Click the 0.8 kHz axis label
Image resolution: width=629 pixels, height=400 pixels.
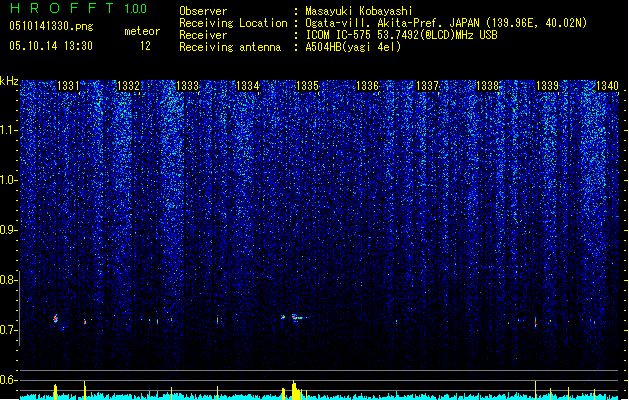(x=8, y=280)
